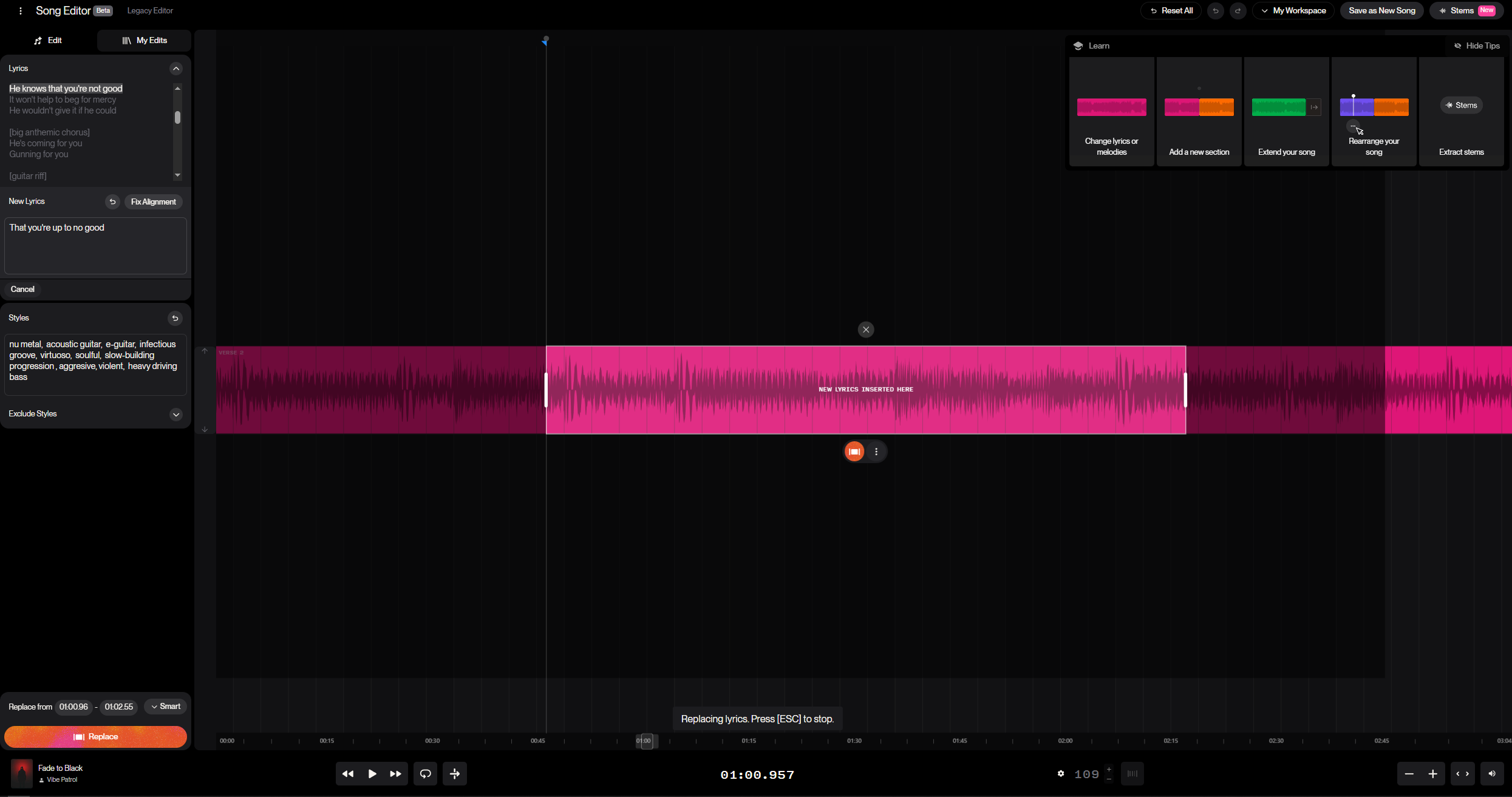Viewport: 1512px width, 797px height.
Task: Open the Rearrange your song tip
Action: coord(1374,112)
